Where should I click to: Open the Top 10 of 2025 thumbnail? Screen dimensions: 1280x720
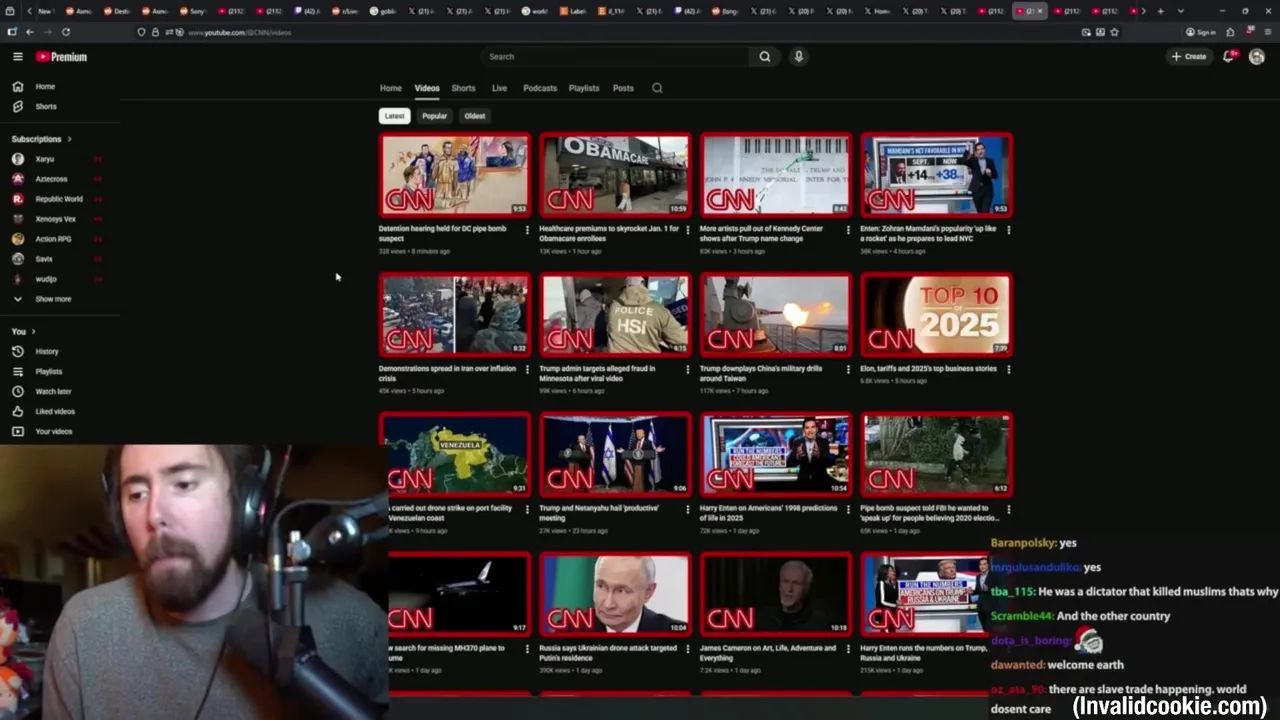tap(936, 315)
